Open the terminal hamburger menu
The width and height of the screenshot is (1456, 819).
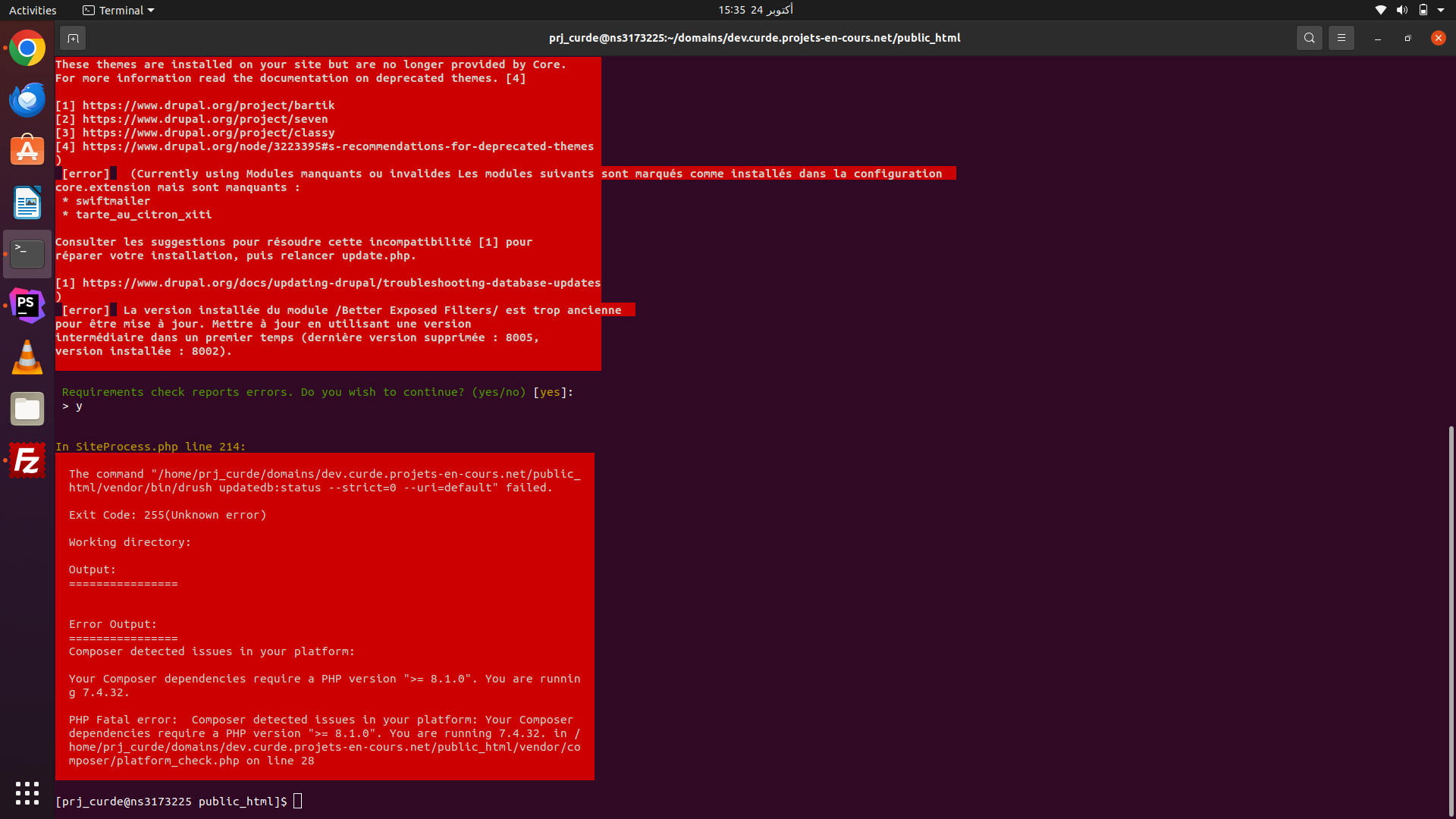(x=1341, y=38)
